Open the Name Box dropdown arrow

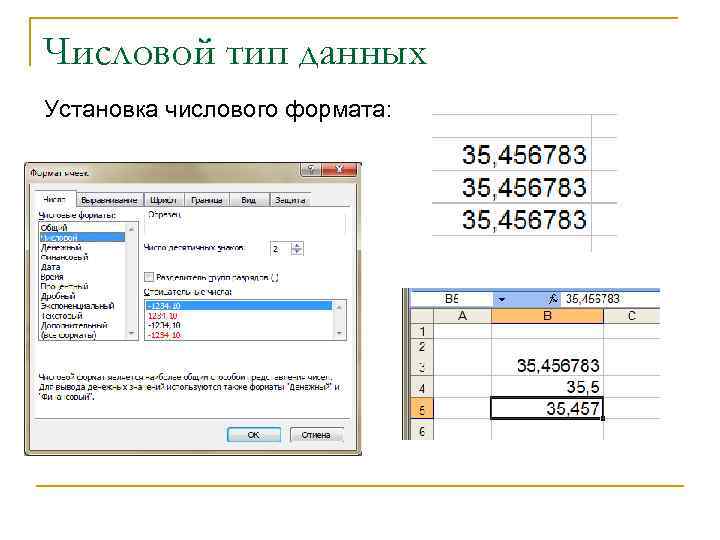(x=501, y=299)
